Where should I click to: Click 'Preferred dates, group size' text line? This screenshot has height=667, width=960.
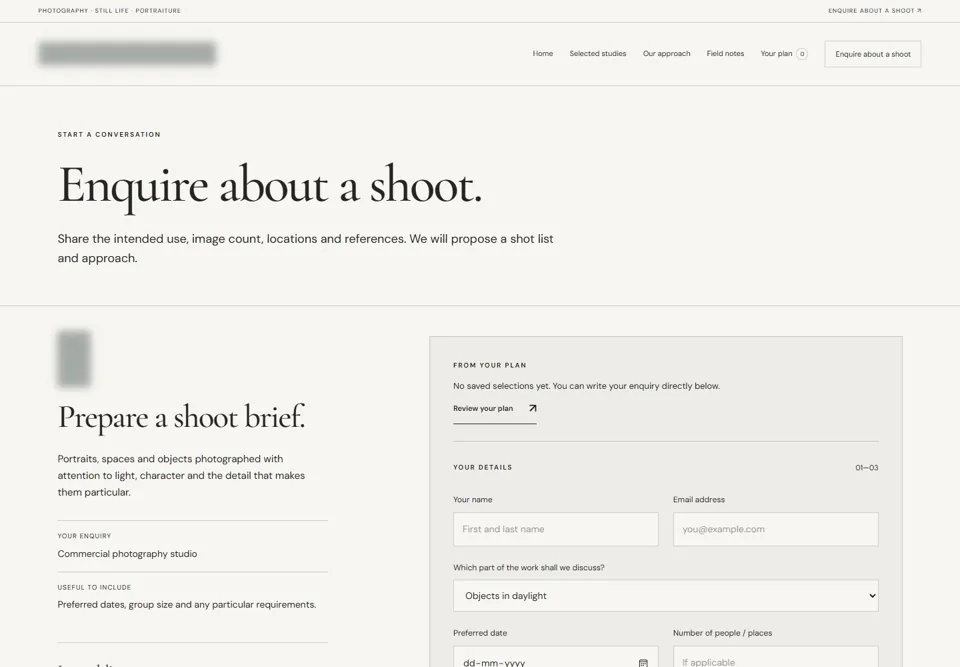click(187, 605)
